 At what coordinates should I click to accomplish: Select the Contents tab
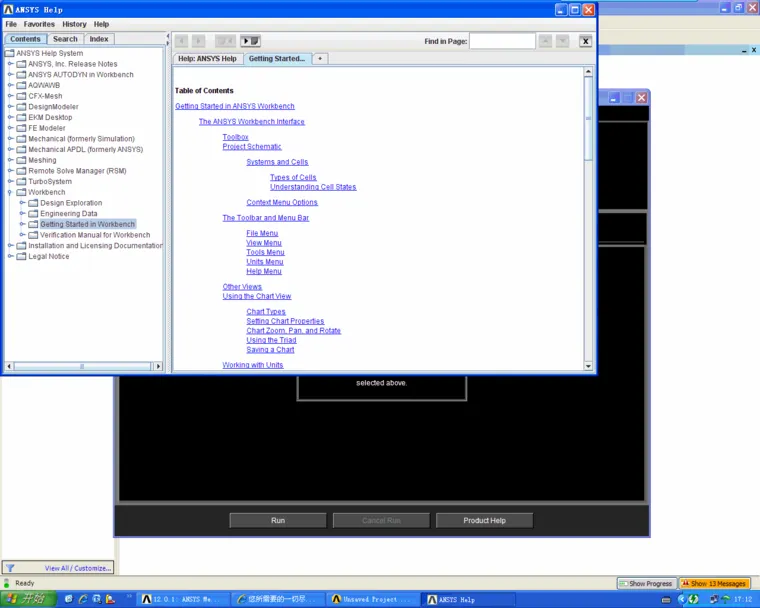point(25,39)
